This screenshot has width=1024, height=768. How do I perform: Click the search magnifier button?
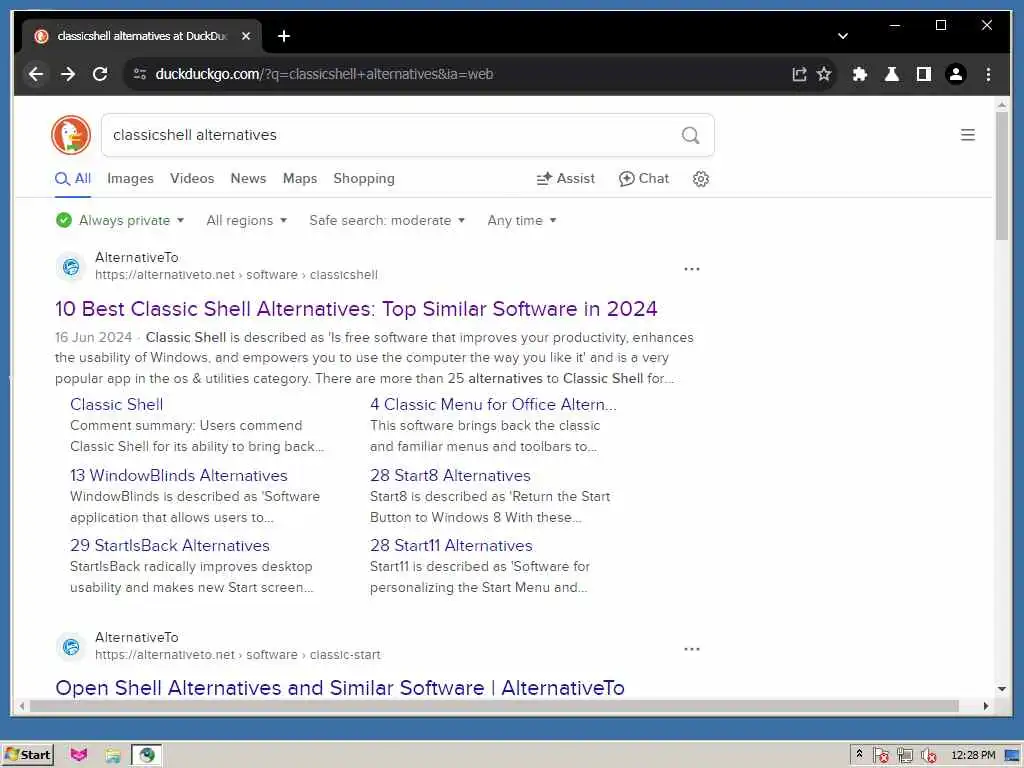point(690,135)
